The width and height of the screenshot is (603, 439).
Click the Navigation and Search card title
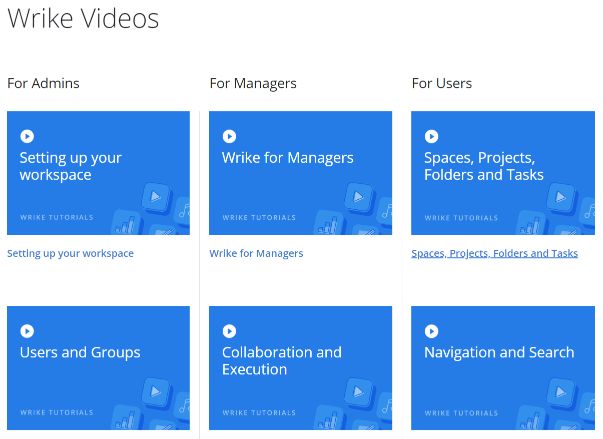(x=499, y=352)
